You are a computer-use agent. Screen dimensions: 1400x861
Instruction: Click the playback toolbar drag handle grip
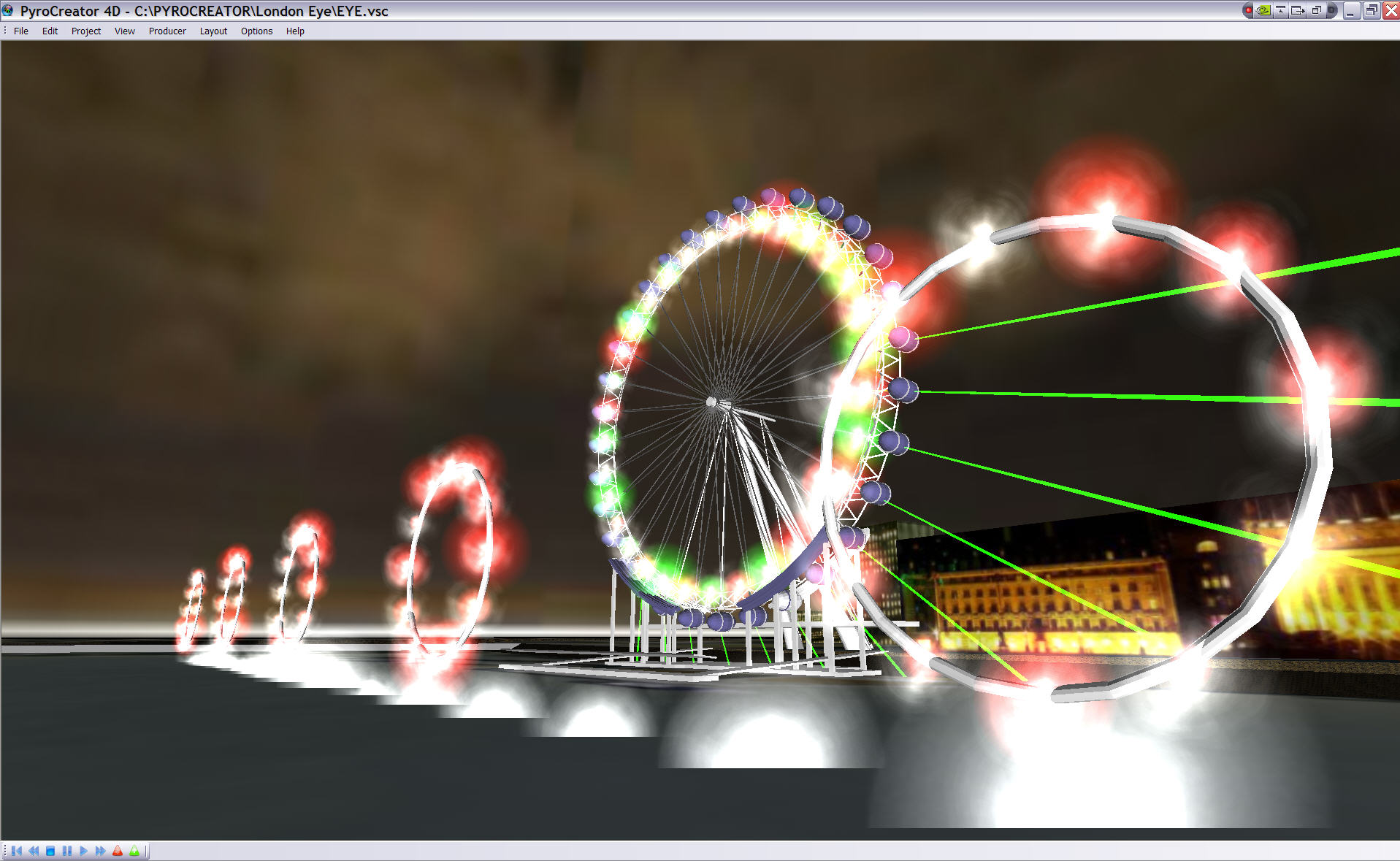(5, 851)
